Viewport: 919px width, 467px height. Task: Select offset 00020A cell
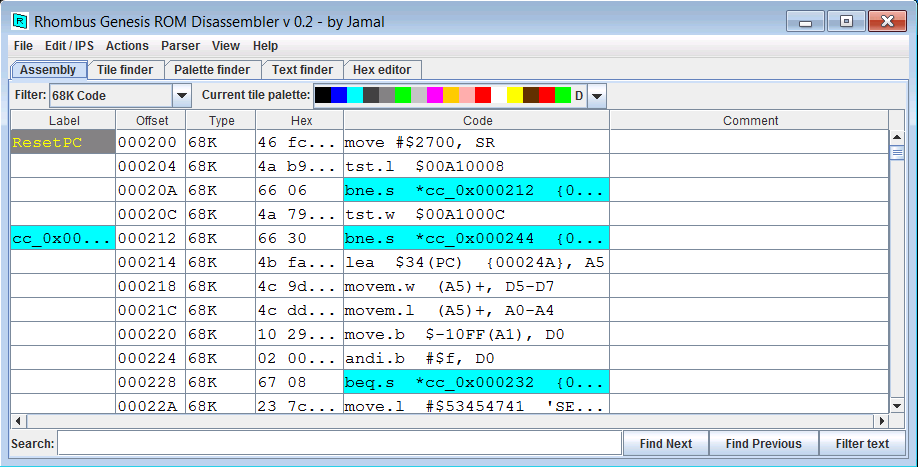pyautogui.click(x=151, y=190)
